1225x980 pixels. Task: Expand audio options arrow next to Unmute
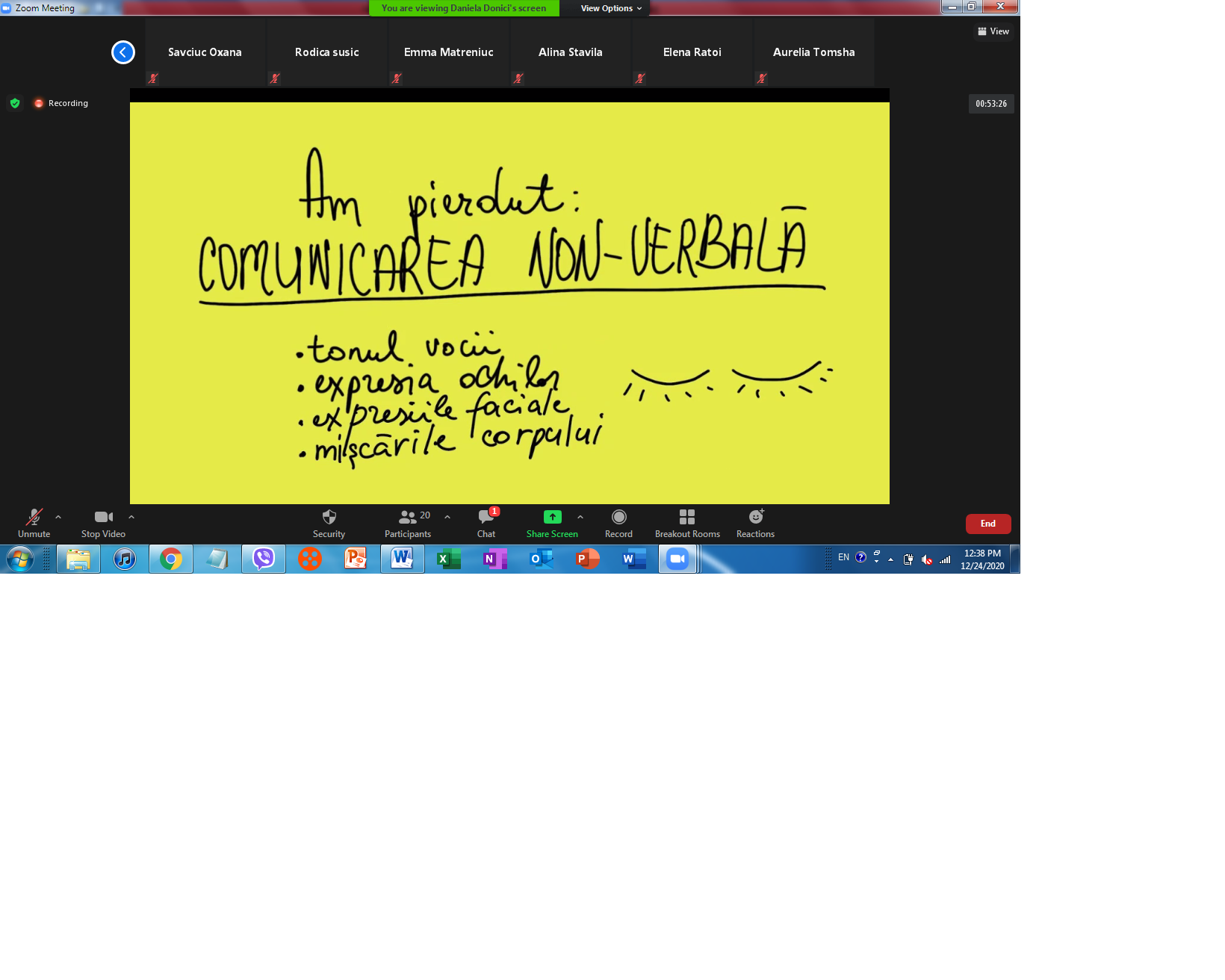tap(58, 517)
